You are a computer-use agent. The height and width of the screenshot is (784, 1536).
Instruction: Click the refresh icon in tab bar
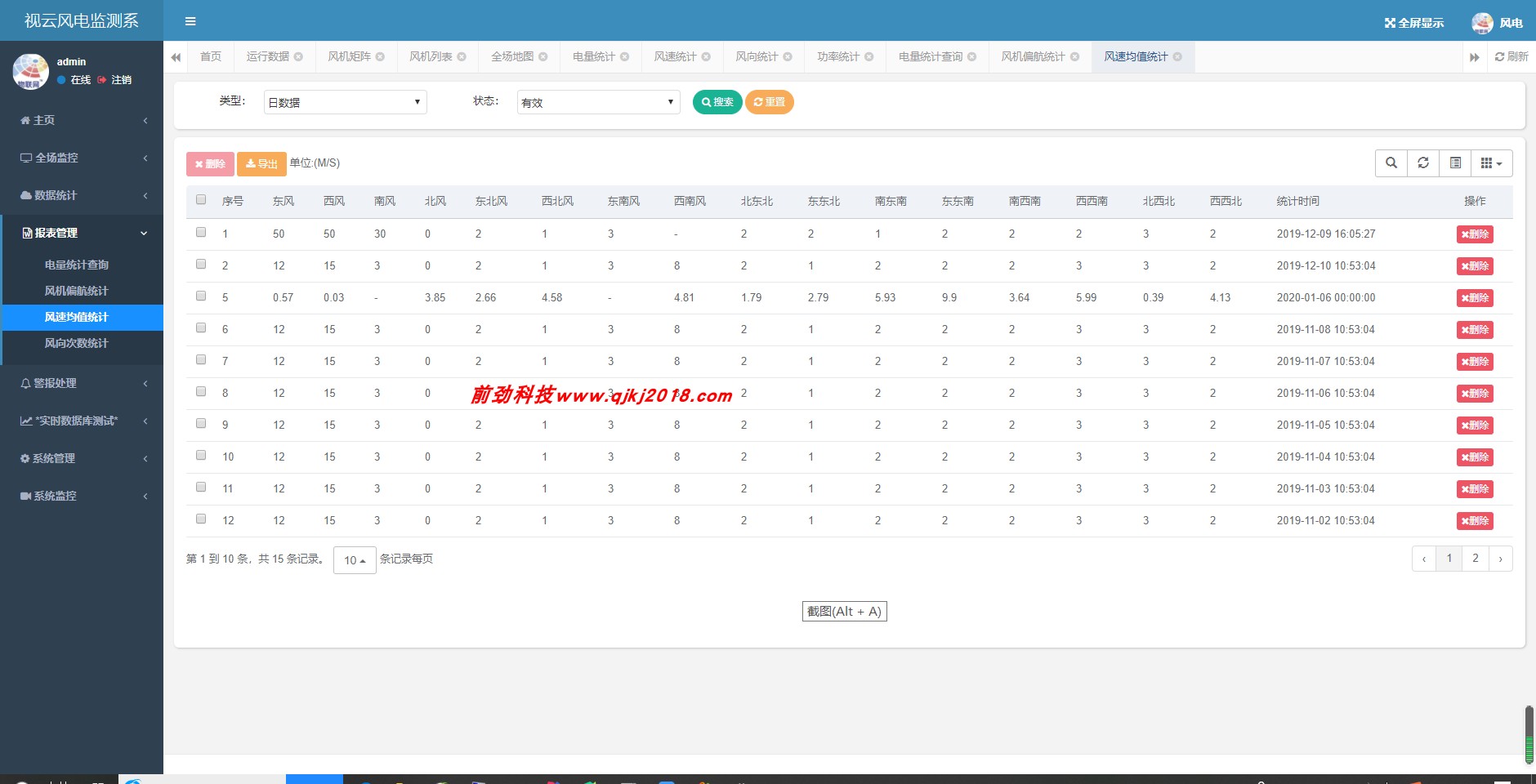1511,56
